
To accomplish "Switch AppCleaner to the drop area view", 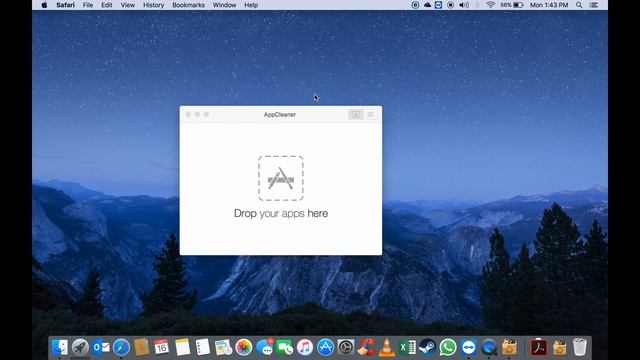I will (x=356, y=115).
